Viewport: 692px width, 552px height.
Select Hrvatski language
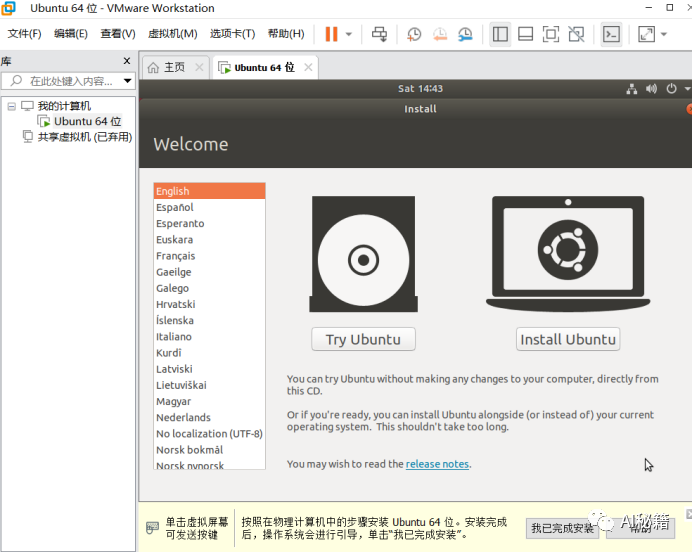pos(210,304)
